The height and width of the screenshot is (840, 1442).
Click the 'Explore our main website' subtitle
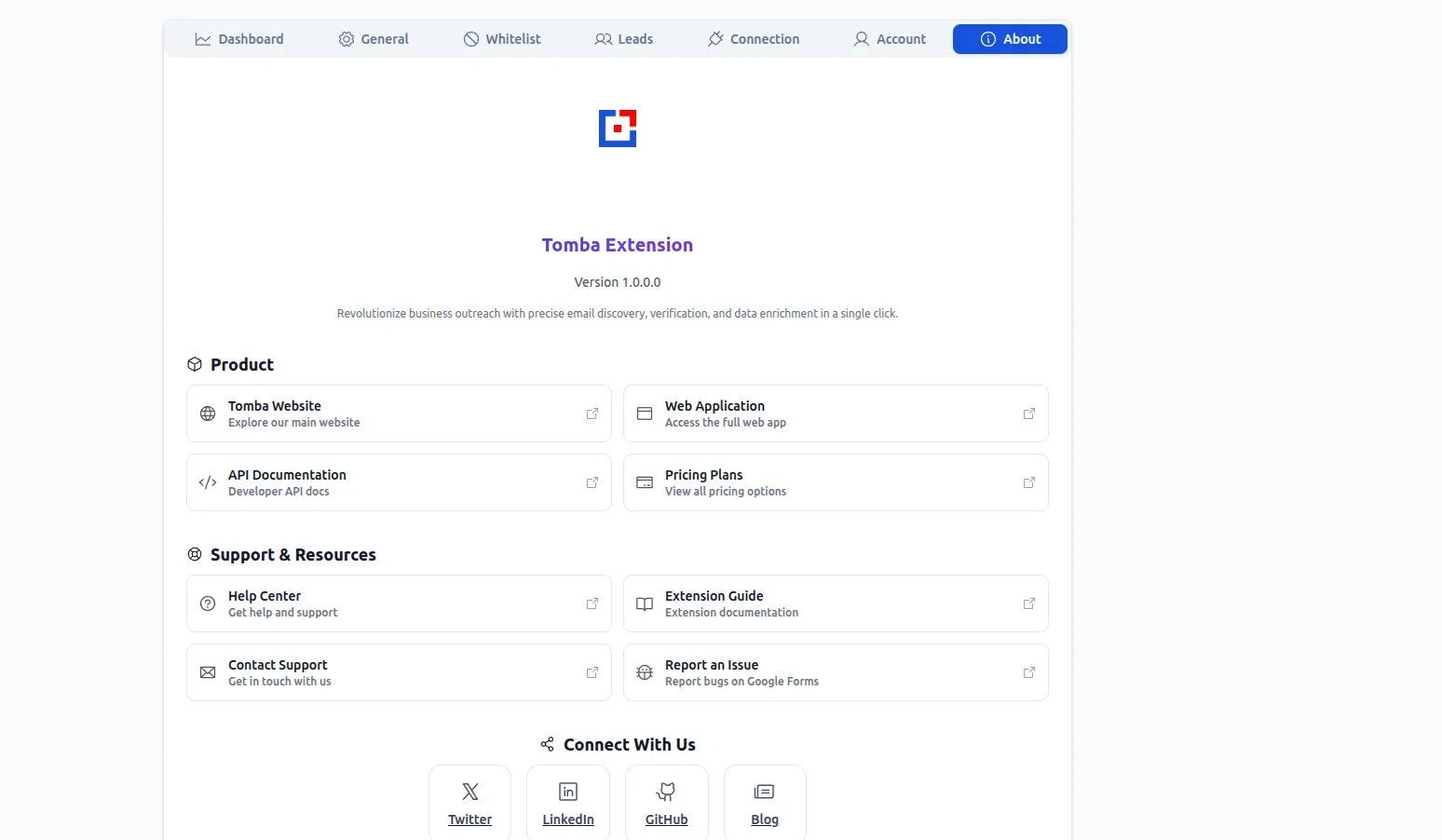pos(293,423)
